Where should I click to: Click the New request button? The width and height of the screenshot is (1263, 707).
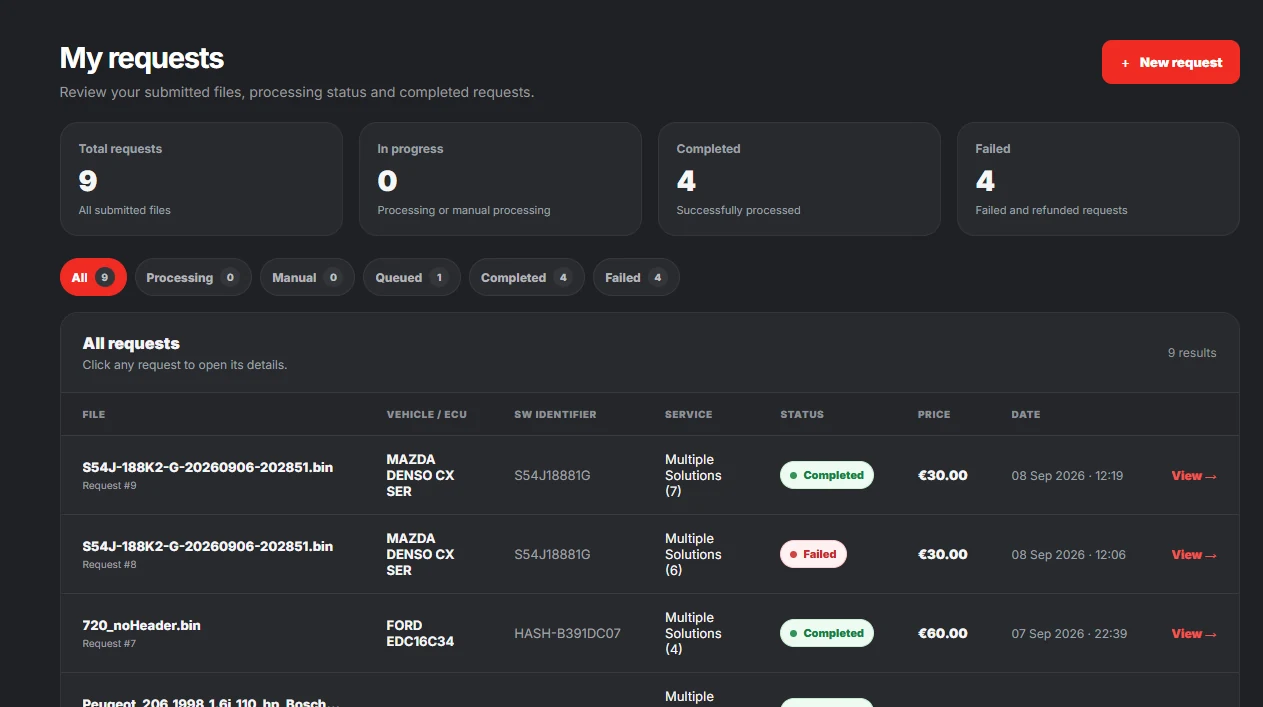[1170, 62]
